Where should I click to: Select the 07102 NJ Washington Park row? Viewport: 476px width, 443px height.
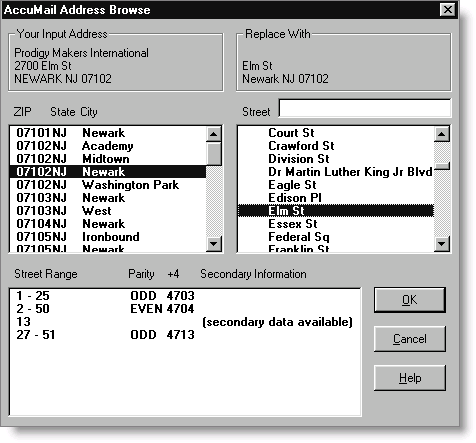108,185
